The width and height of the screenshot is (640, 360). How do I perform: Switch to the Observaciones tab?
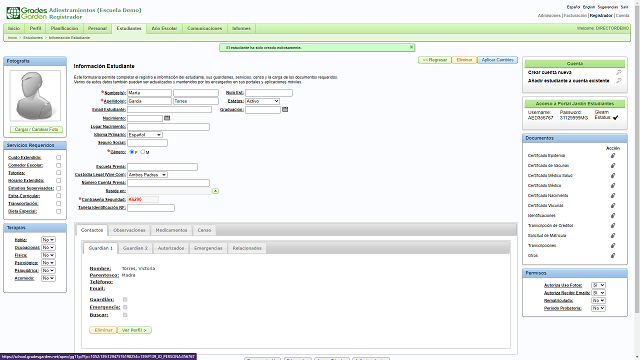pyautogui.click(x=129, y=230)
